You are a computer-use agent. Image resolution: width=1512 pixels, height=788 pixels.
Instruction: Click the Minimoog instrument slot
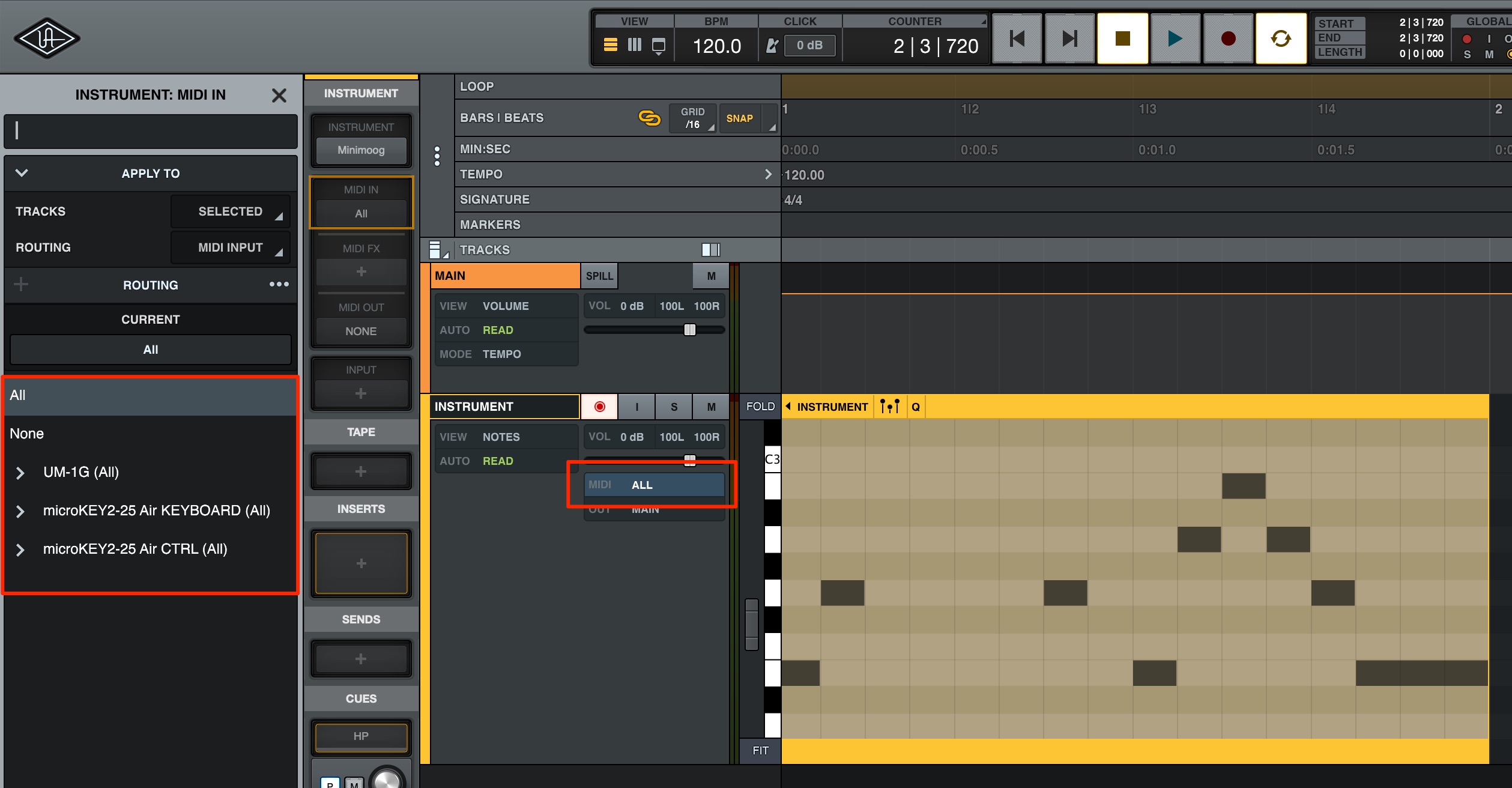361,150
